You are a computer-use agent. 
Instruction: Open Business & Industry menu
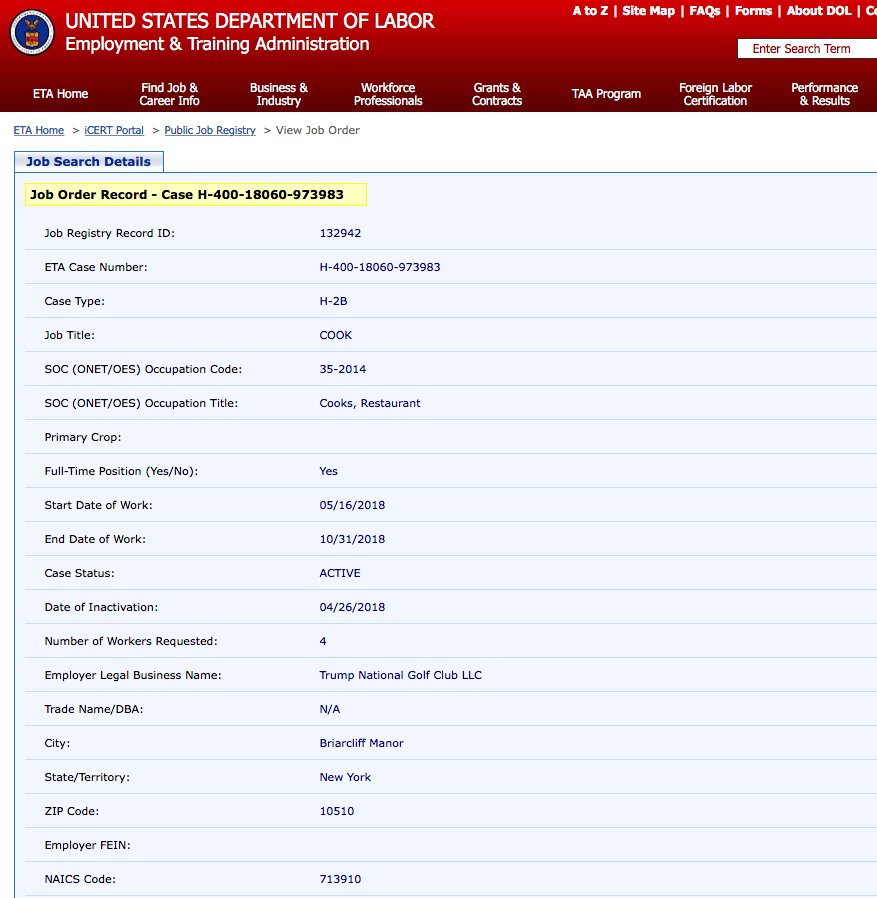coord(278,94)
